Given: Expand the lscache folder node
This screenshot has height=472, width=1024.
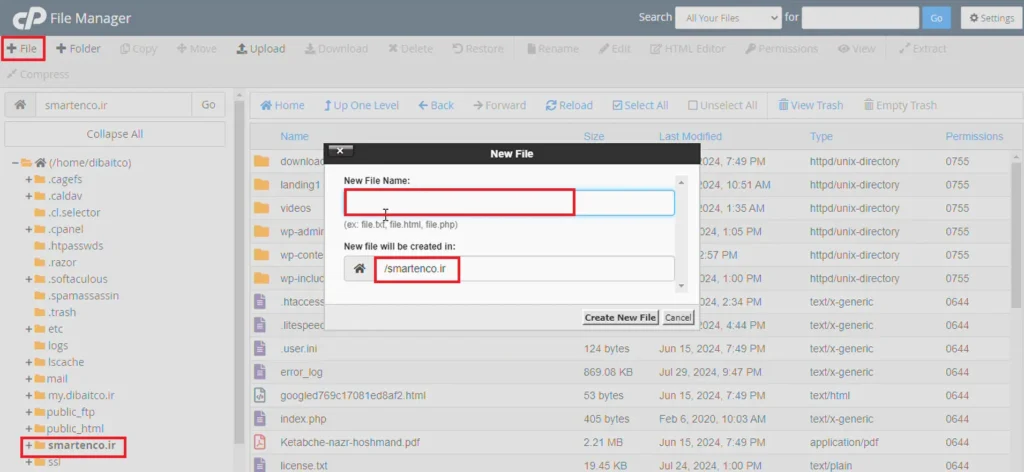Looking at the screenshot, I should (x=29, y=362).
